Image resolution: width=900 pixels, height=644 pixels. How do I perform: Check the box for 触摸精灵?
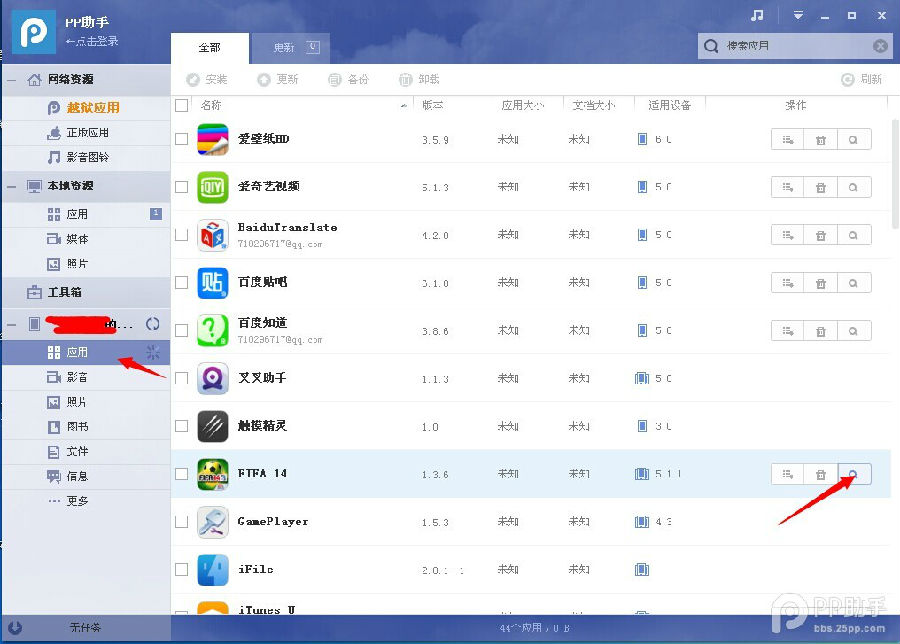point(181,426)
